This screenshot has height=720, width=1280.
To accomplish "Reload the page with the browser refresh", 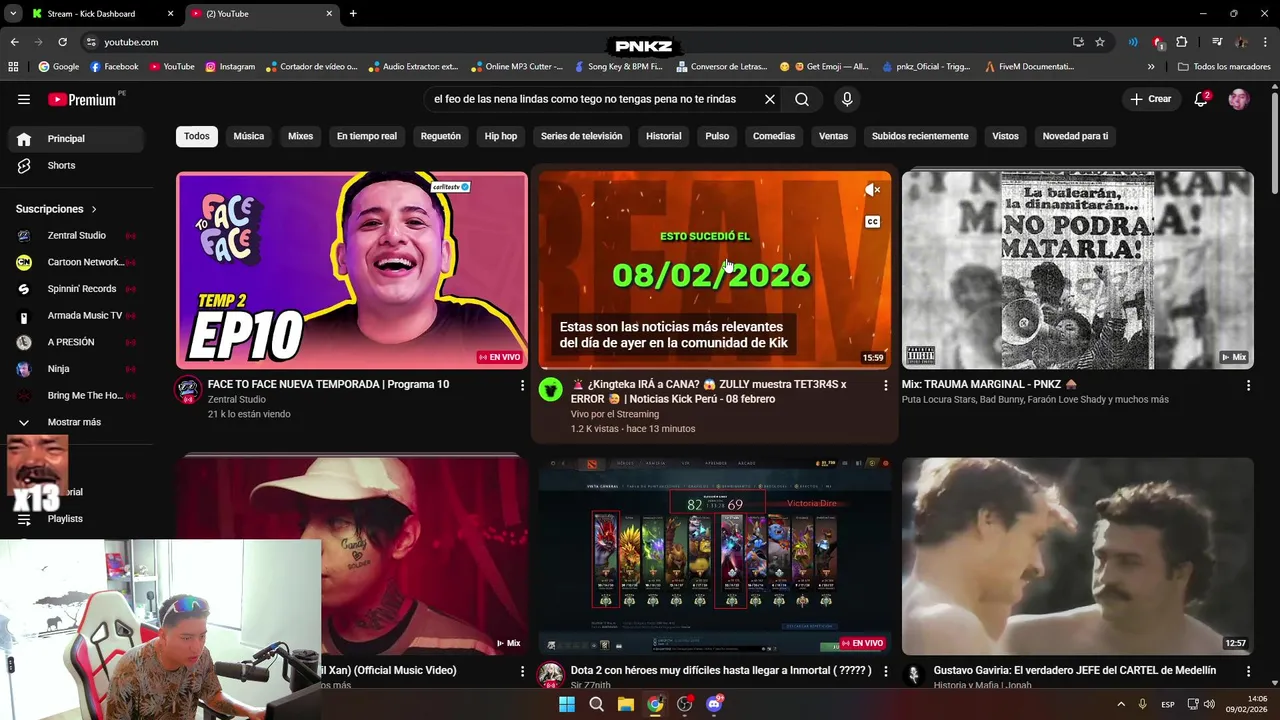I will point(62,42).
